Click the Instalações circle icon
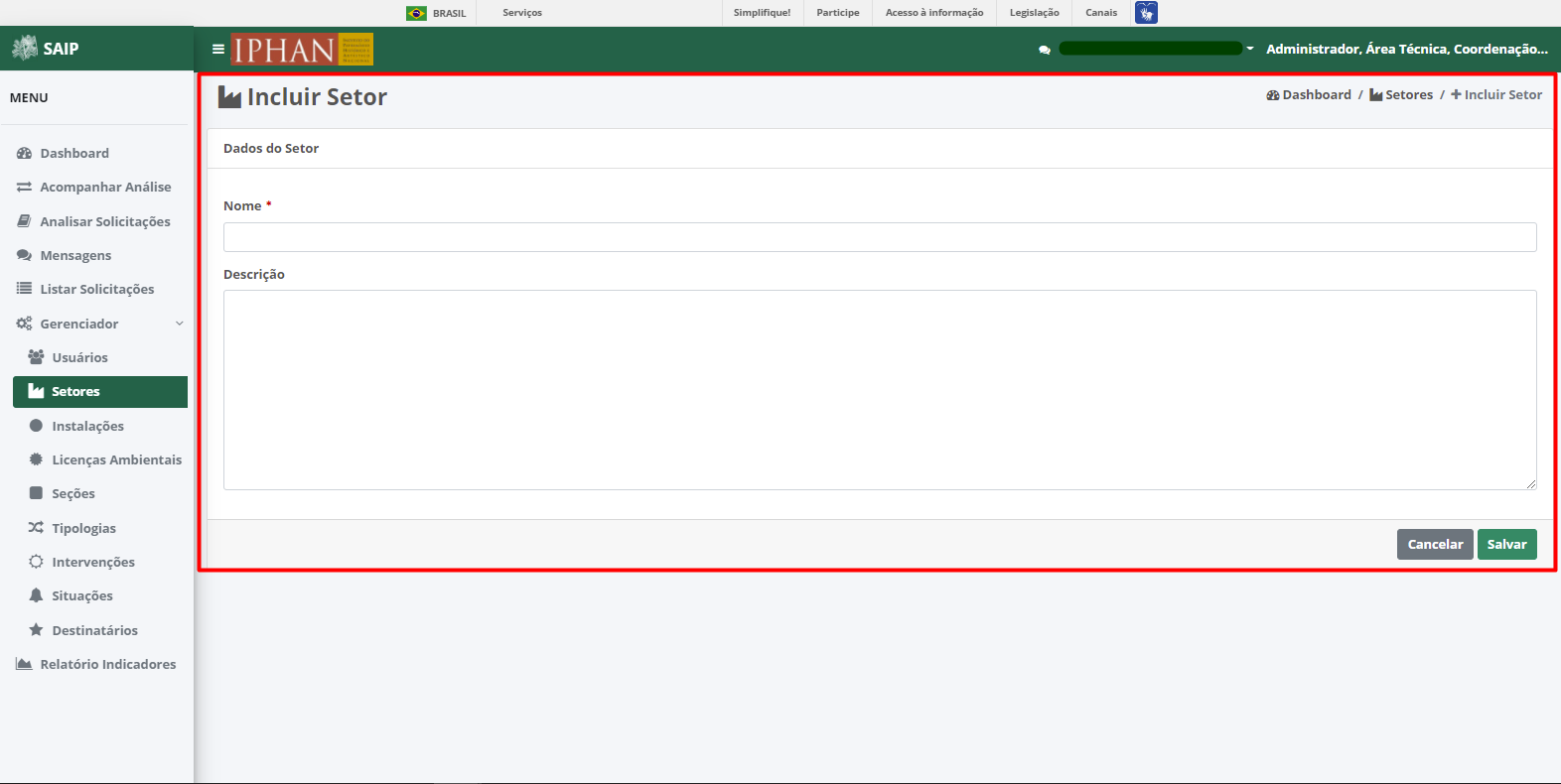The width and height of the screenshot is (1561, 784). coord(36,426)
